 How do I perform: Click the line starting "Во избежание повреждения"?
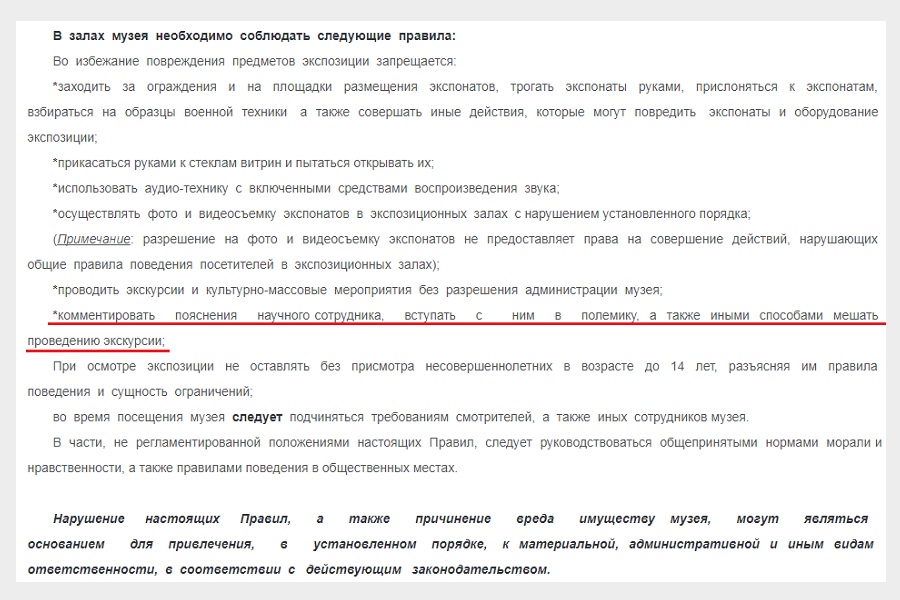254,61
